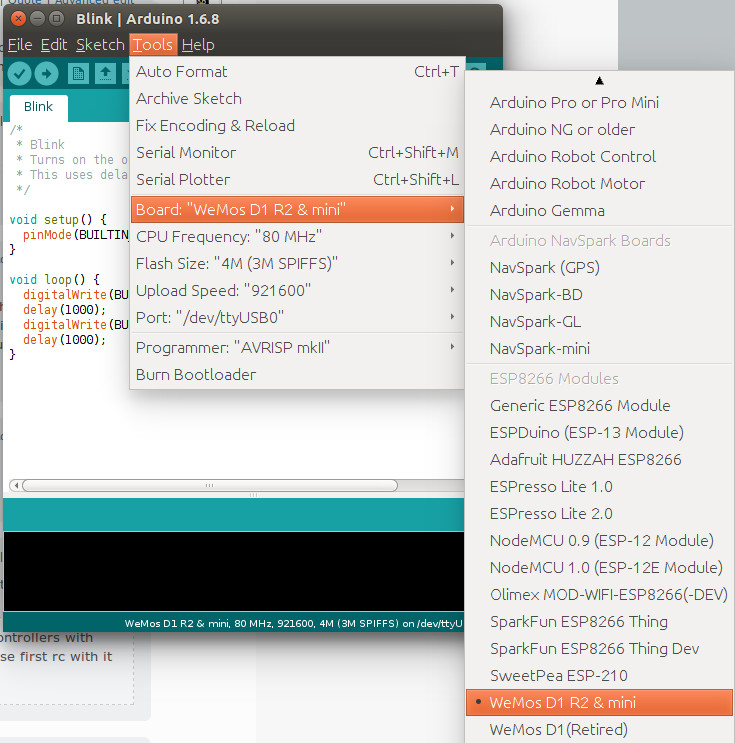This screenshot has height=743, width=735.
Task: Select ESPresso Lite 1.0 board
Action: pos(599,487)
